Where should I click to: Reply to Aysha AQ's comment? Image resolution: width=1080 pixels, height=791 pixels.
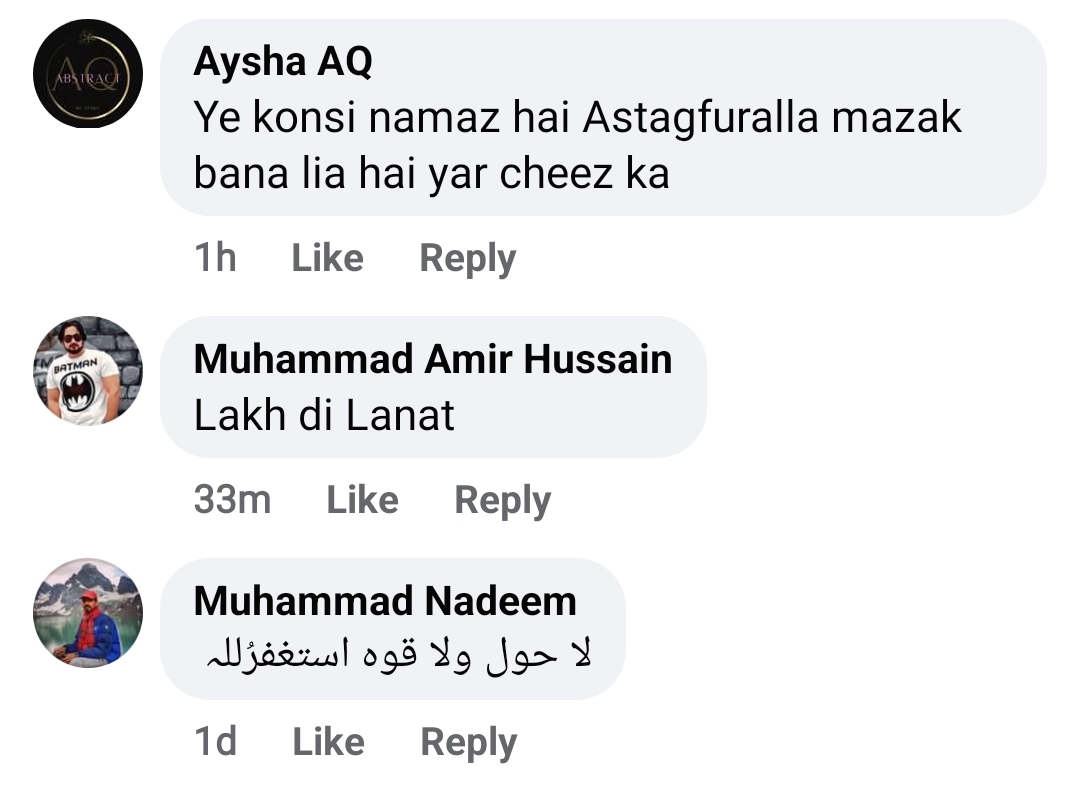pos(467,257)
